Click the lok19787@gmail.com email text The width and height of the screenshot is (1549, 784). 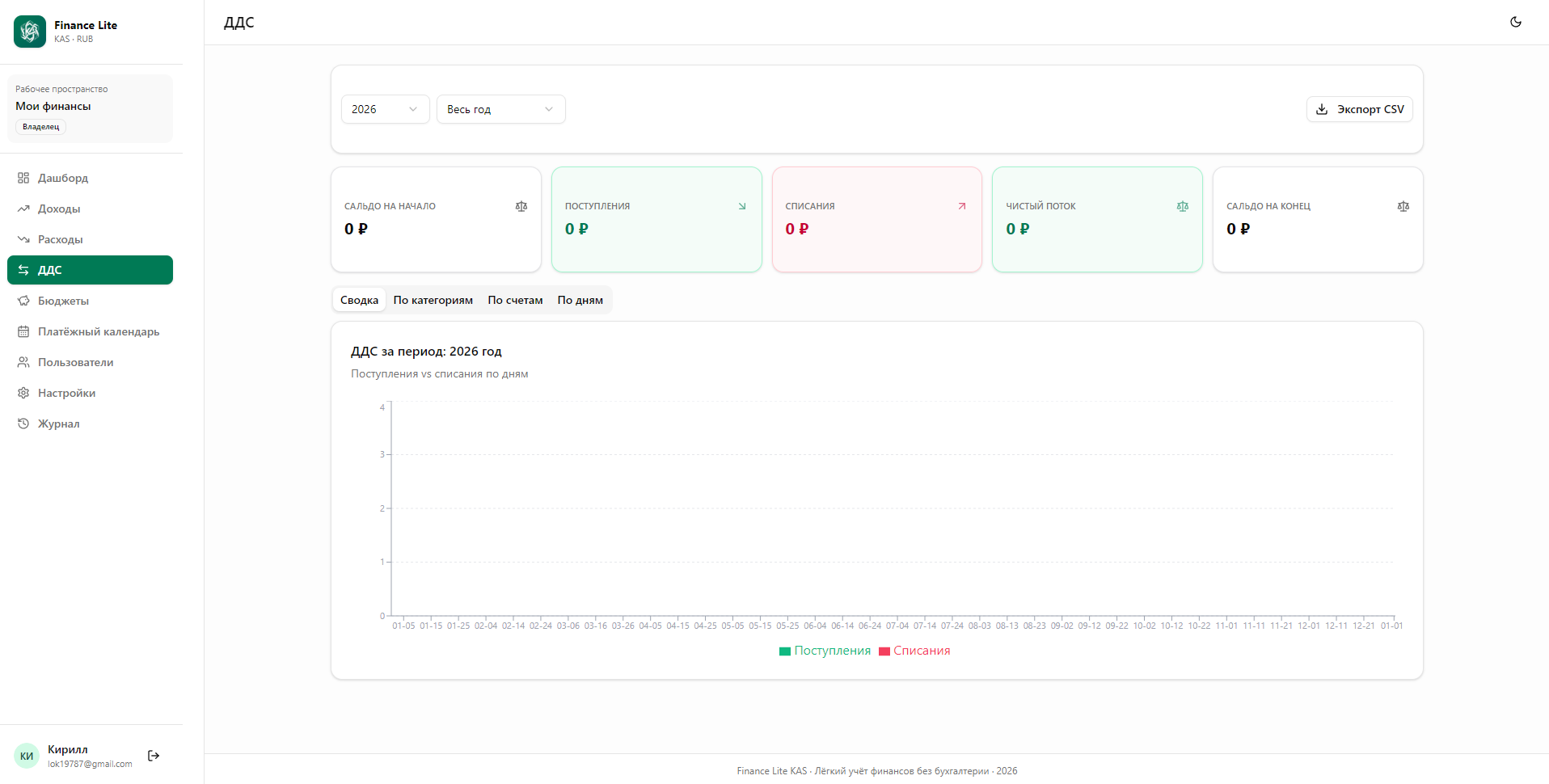pos(90,764)
